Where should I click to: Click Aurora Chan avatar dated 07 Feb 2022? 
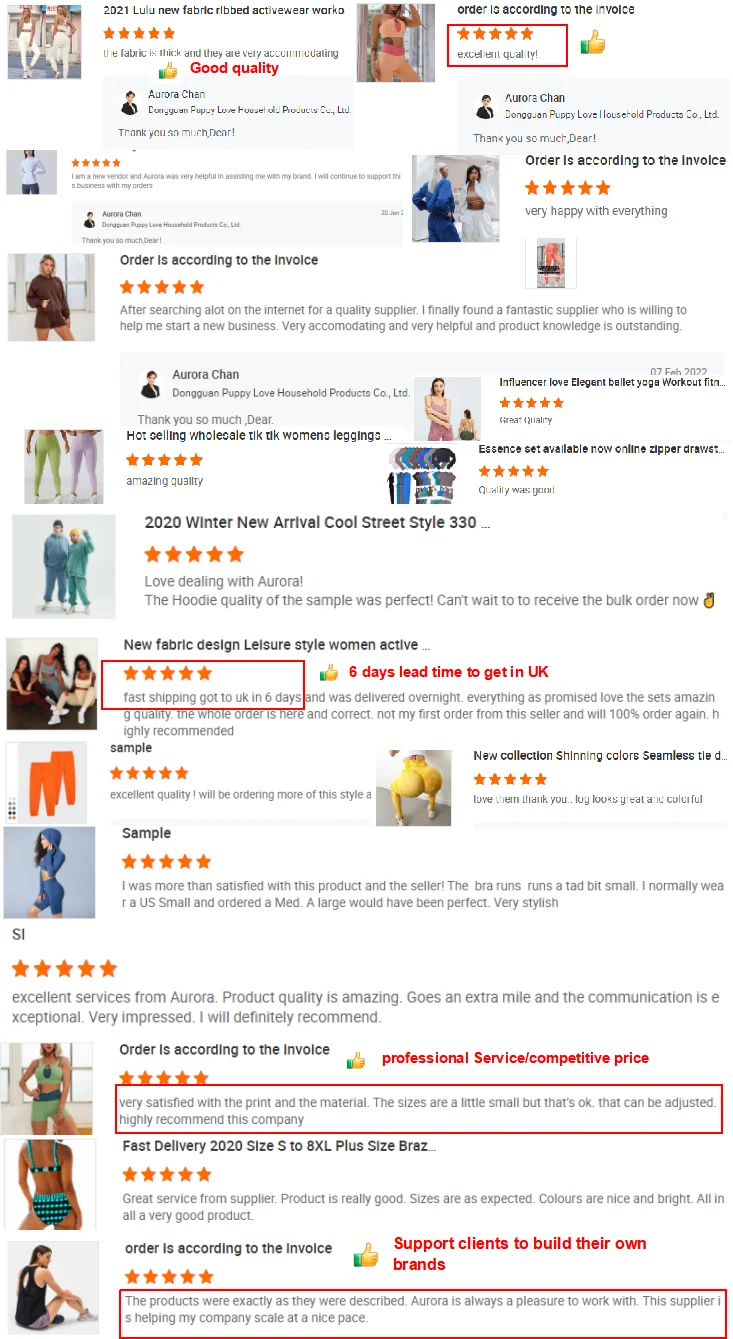coord(152,384)
